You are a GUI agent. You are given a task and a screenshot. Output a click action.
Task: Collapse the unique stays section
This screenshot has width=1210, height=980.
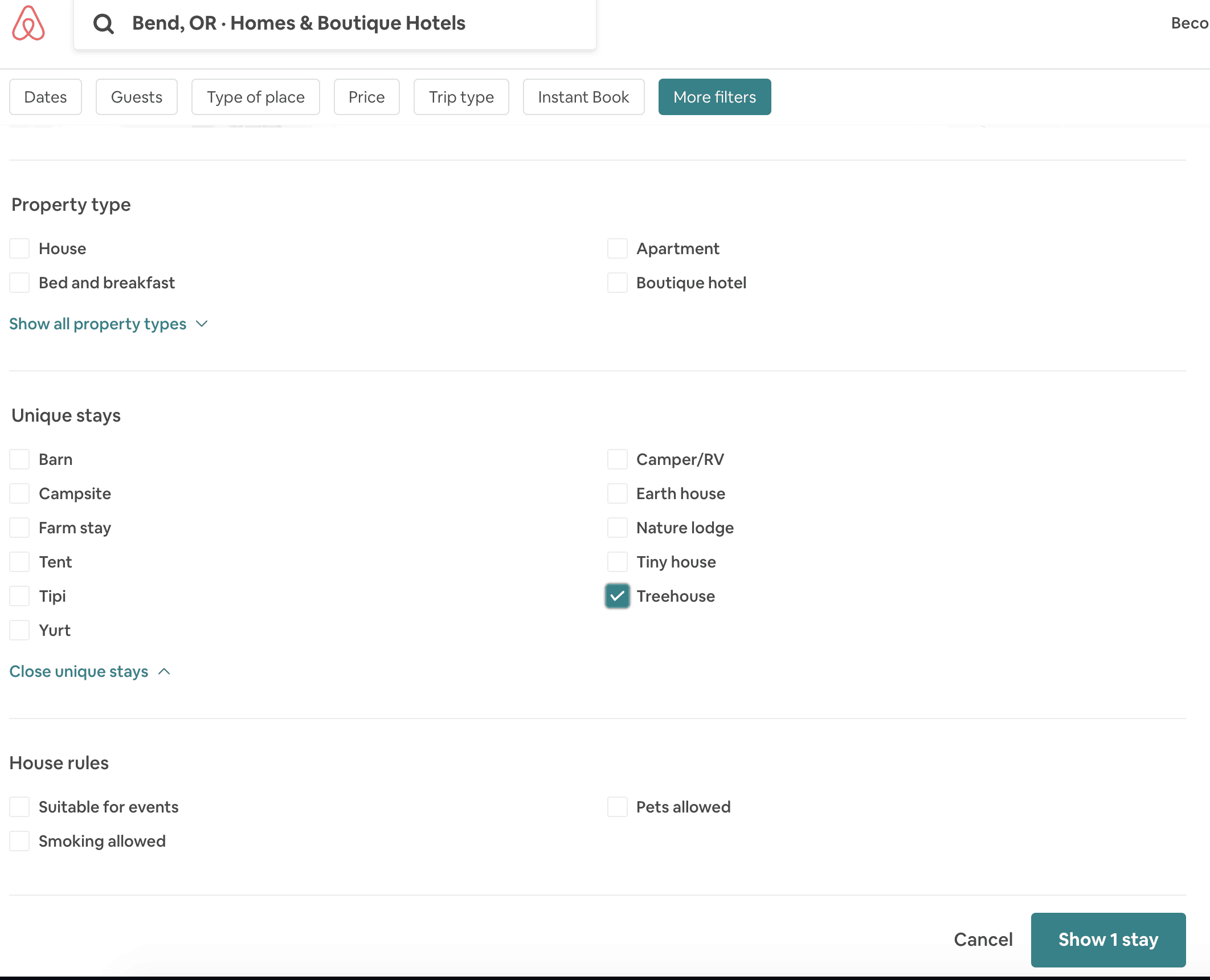click(x=90, y=671)
